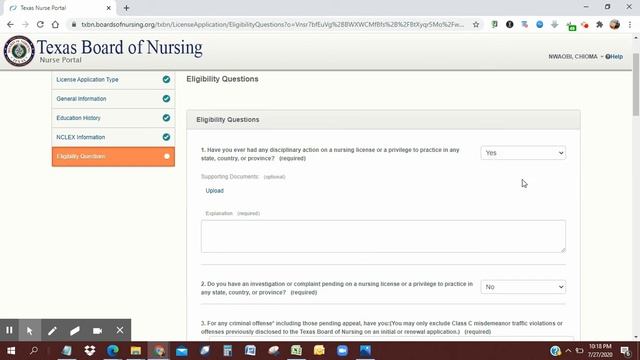Viewport: 640px width, 360px height.
Task: Open the Windows Start menu
Action: (x=11, y=351)
